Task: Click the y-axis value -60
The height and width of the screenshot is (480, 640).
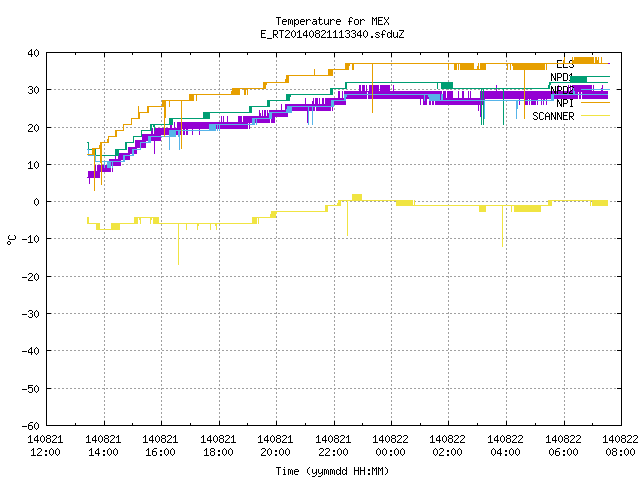Action: point(31,426)
